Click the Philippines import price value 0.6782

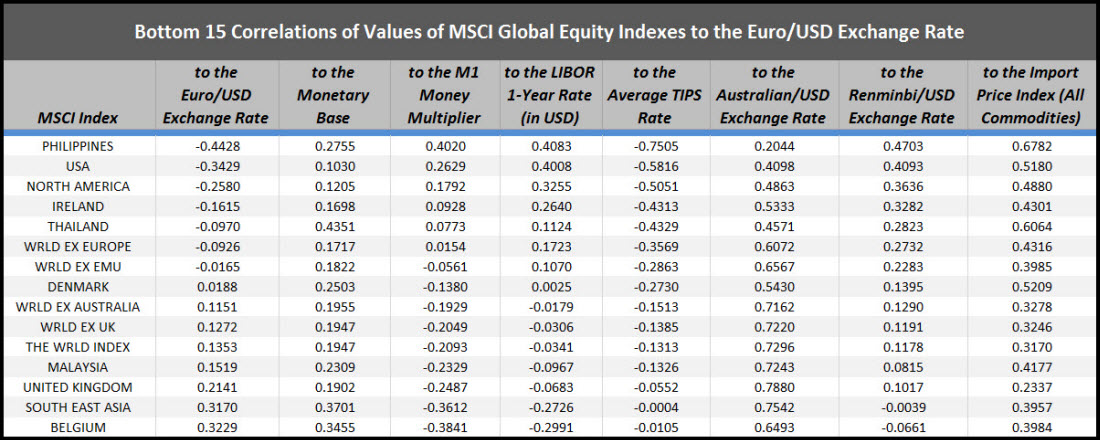coord(1030,146)
